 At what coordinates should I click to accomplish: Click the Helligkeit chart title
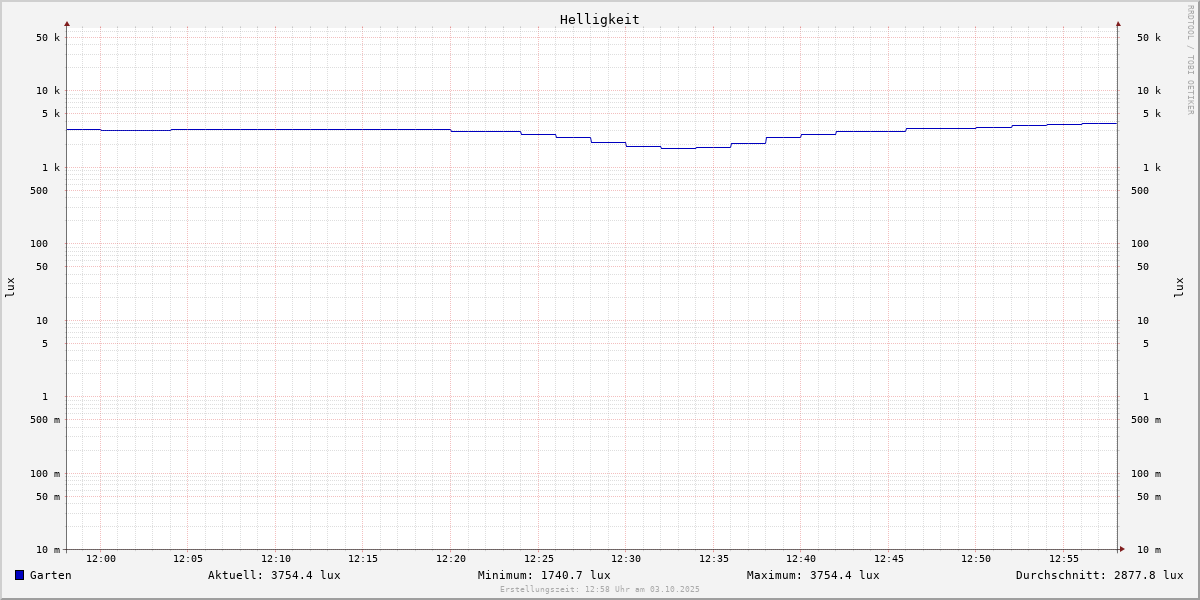pyautogui.click(x=599, y=19)
